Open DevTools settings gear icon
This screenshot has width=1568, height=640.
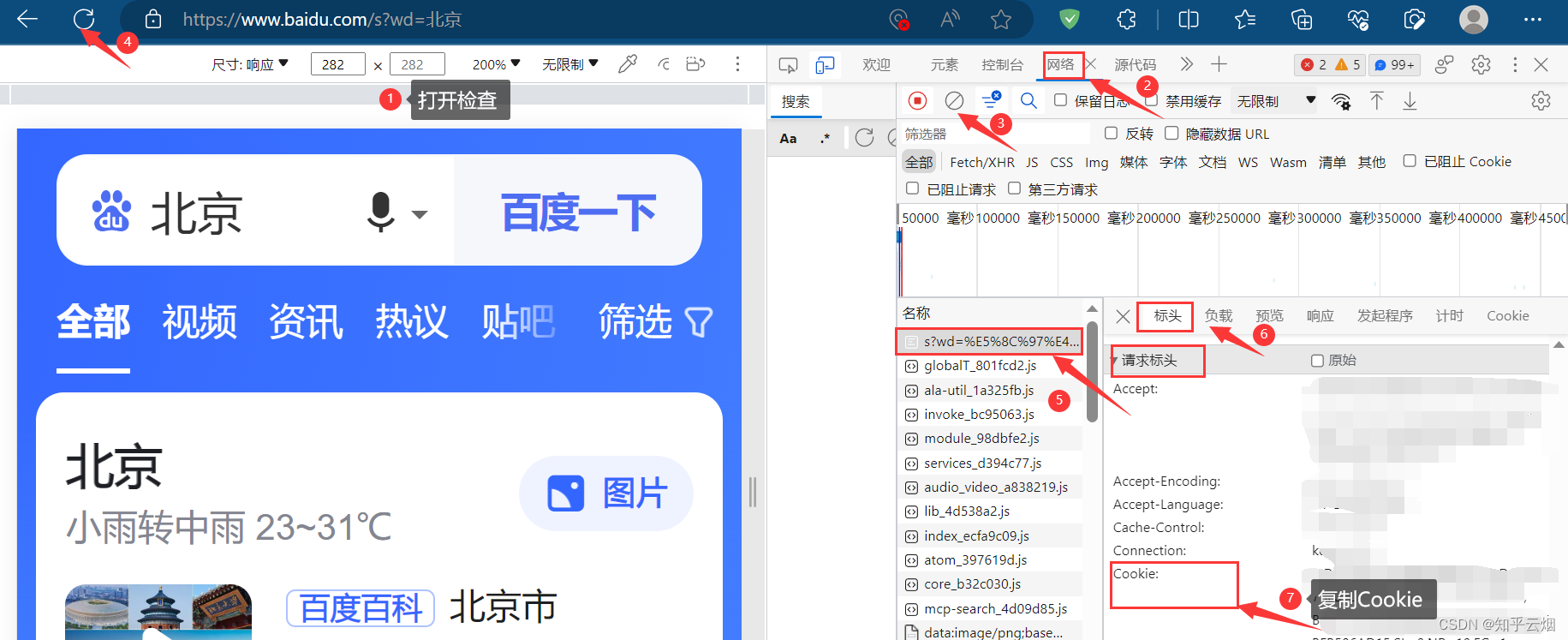click(1481, 64)
